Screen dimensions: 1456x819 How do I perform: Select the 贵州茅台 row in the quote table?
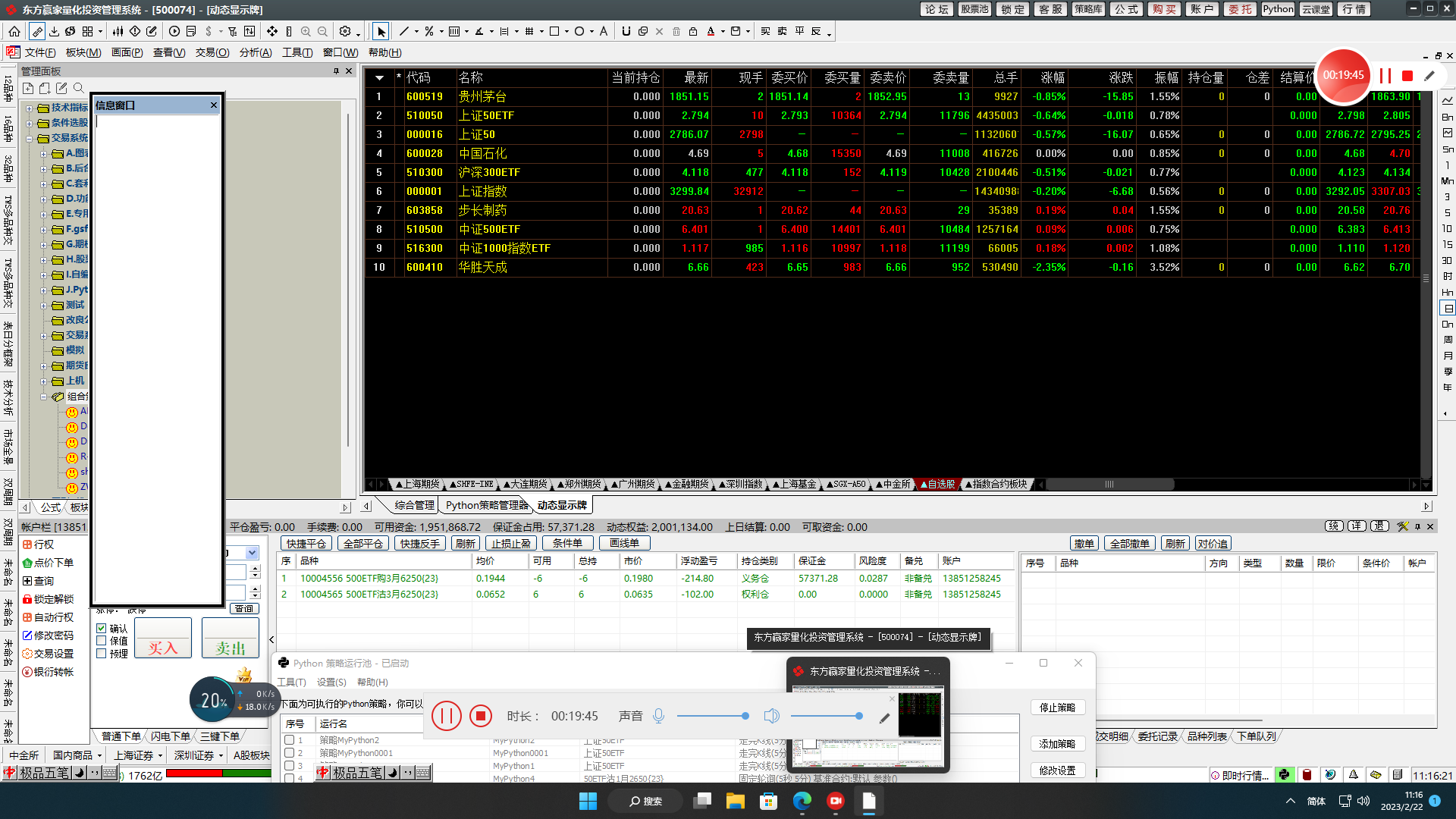click(x=891, y=96)
